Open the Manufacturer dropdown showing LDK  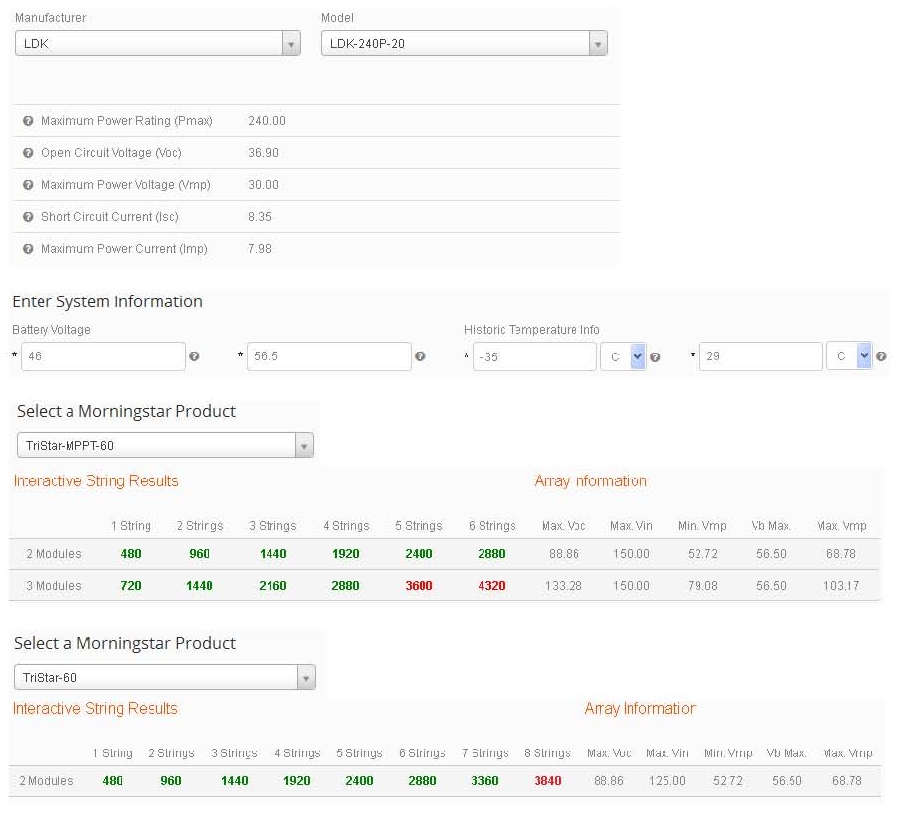158,43
